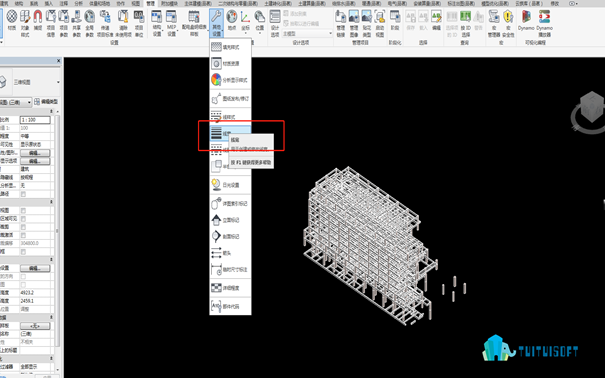Open the 材质 (Materials) tool
The height and width of the screenshot is (378, 605).
pos(12,21)
